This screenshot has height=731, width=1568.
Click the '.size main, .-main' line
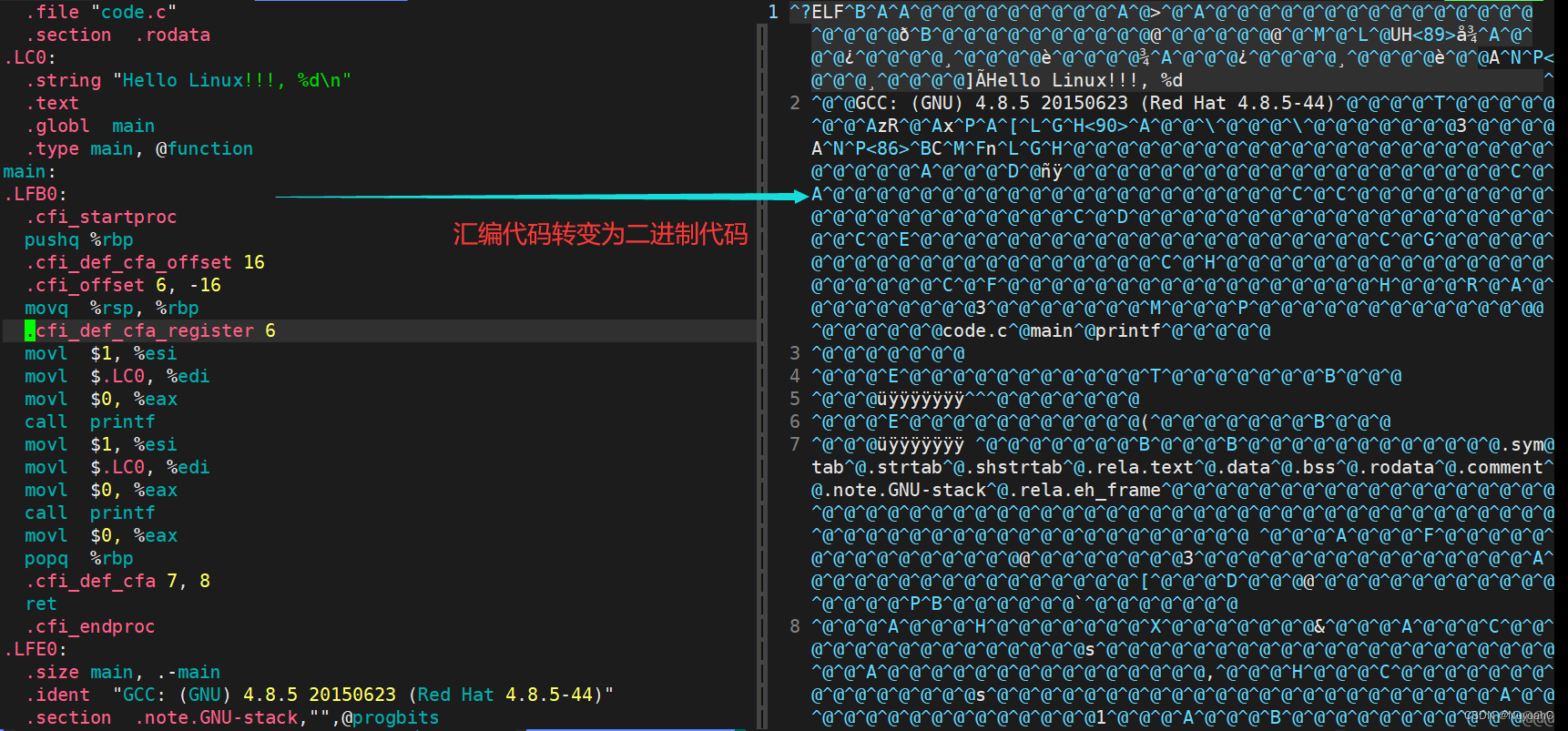coord(123,672)
